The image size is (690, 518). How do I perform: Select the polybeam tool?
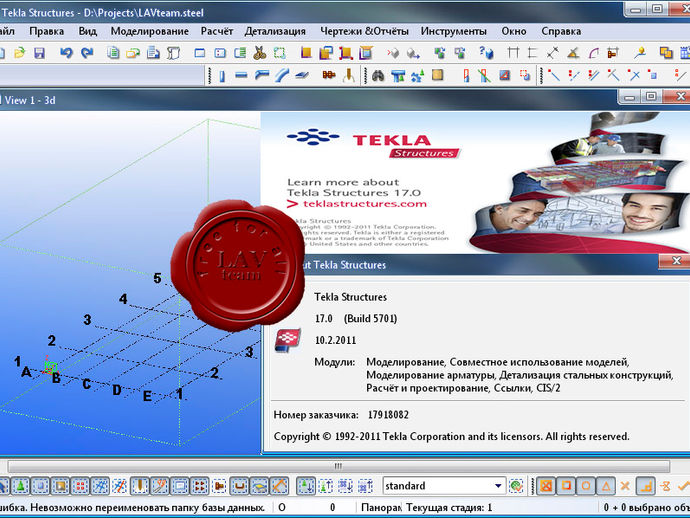[x=262, y=76]
